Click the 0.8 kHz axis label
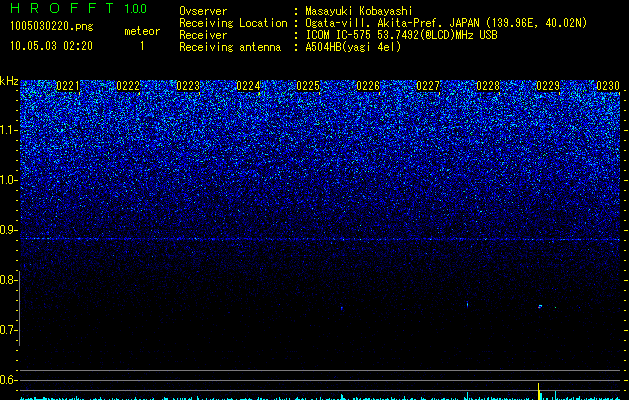Viewport: 629px width, 400px height. (7, 280)
